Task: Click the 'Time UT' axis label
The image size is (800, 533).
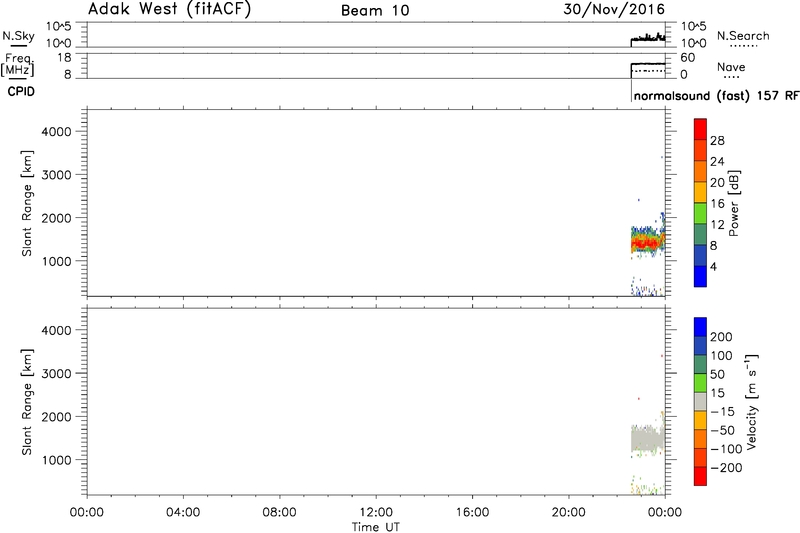Action: (x=376, y=527)
